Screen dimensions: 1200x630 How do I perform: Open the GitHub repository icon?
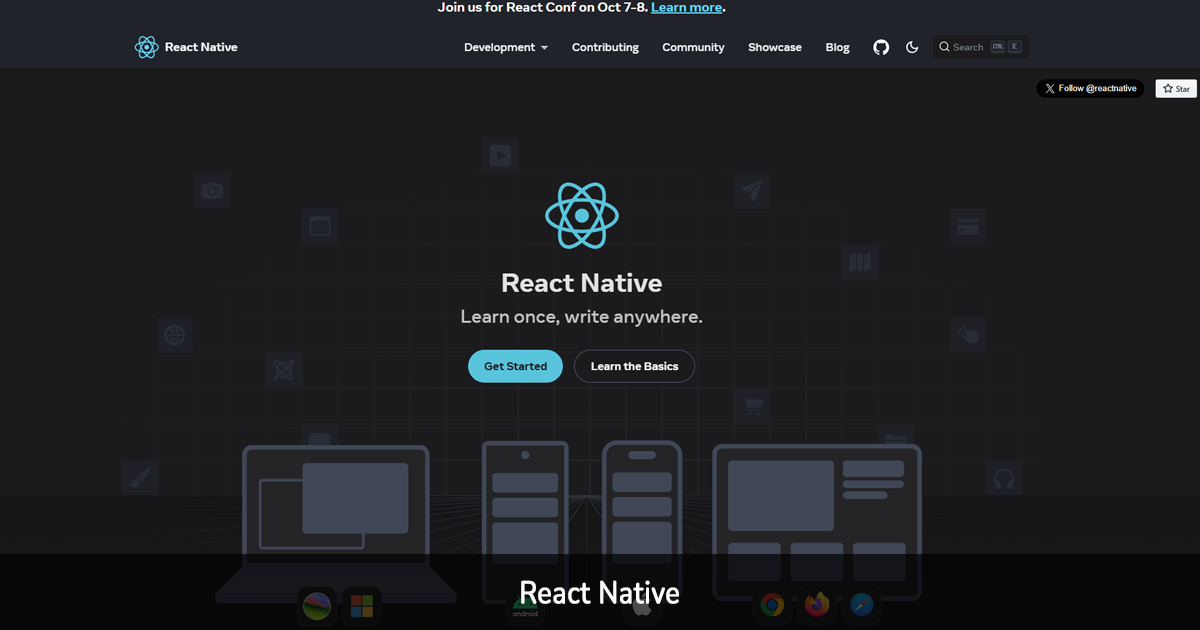tap(881, 47)
